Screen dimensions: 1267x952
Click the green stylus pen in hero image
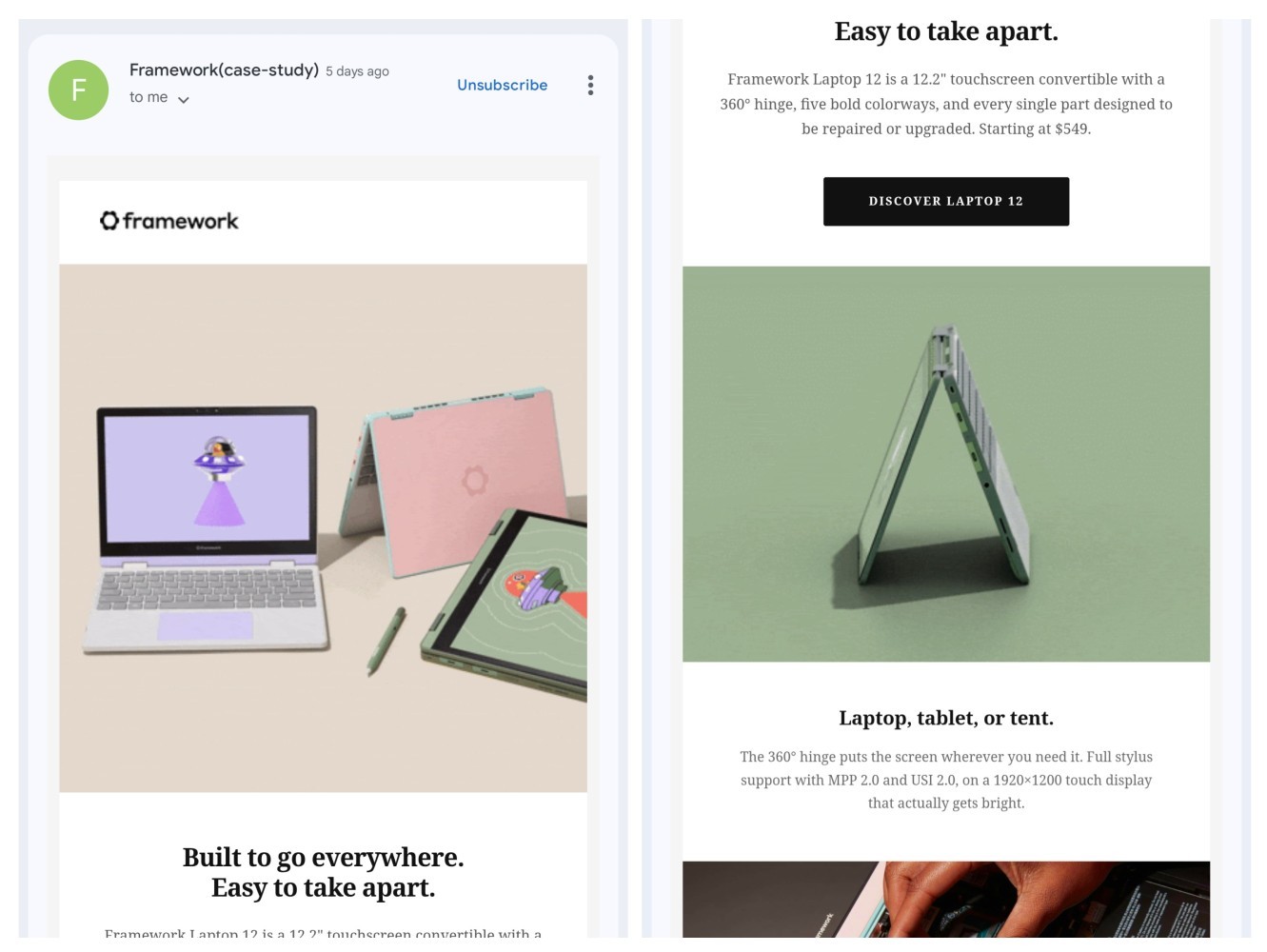(386, 642)
